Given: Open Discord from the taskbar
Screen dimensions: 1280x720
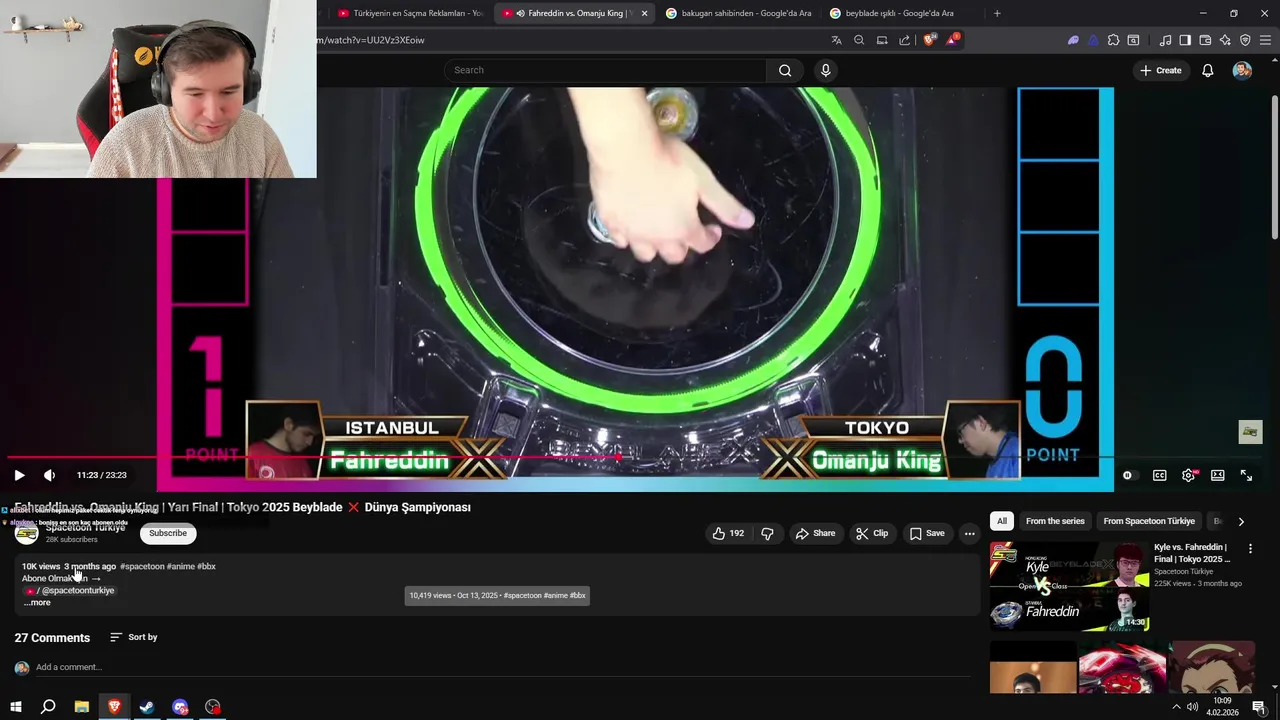Looking at the screenshot, I should [180, 707].
